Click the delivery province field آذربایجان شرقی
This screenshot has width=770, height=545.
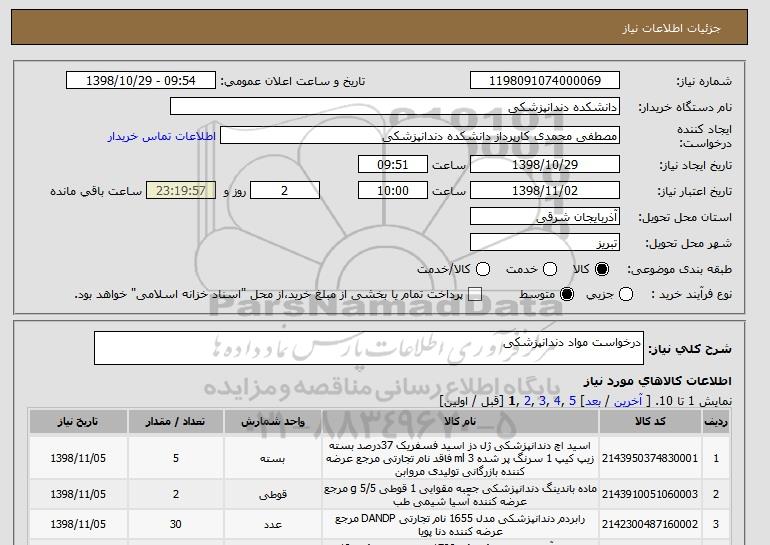click(545, 217)
